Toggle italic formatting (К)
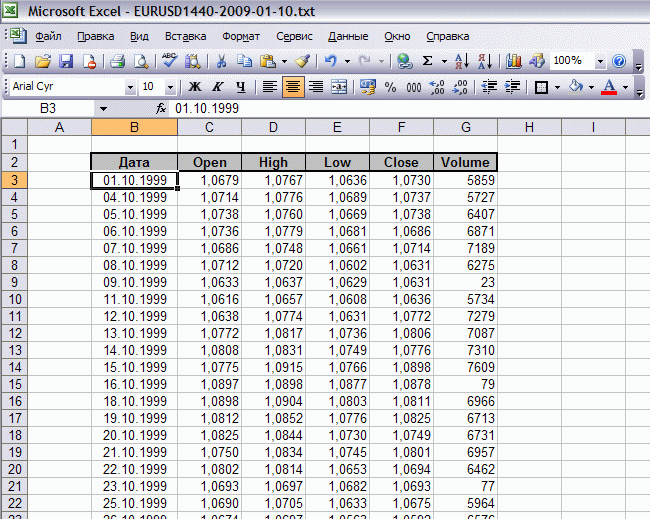The image size is (650, 519). click(x=217, y=87)
